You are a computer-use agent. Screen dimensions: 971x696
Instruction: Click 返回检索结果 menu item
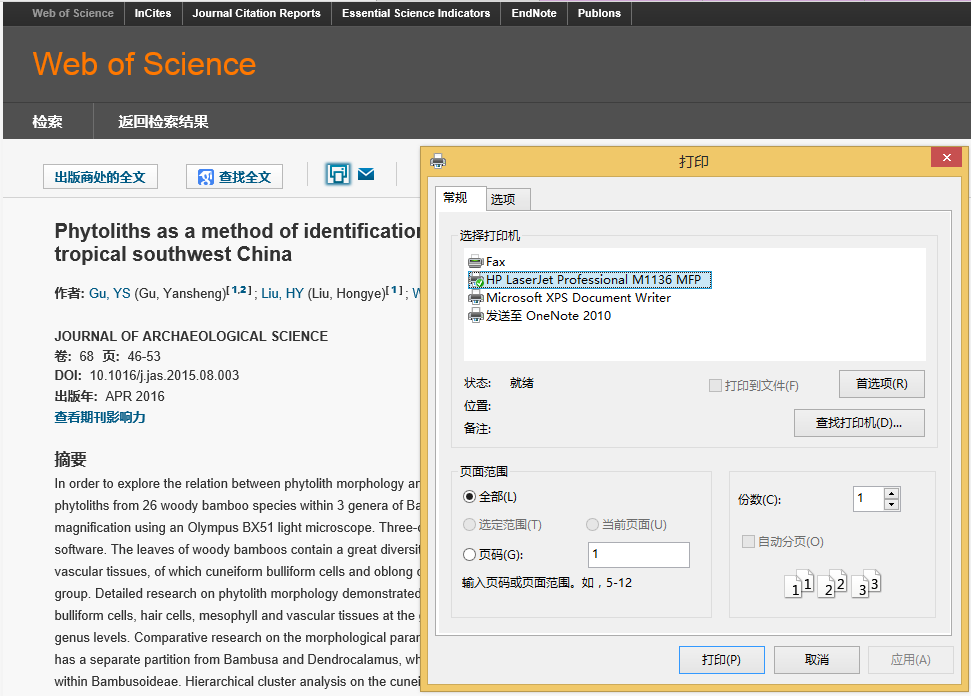163,121
